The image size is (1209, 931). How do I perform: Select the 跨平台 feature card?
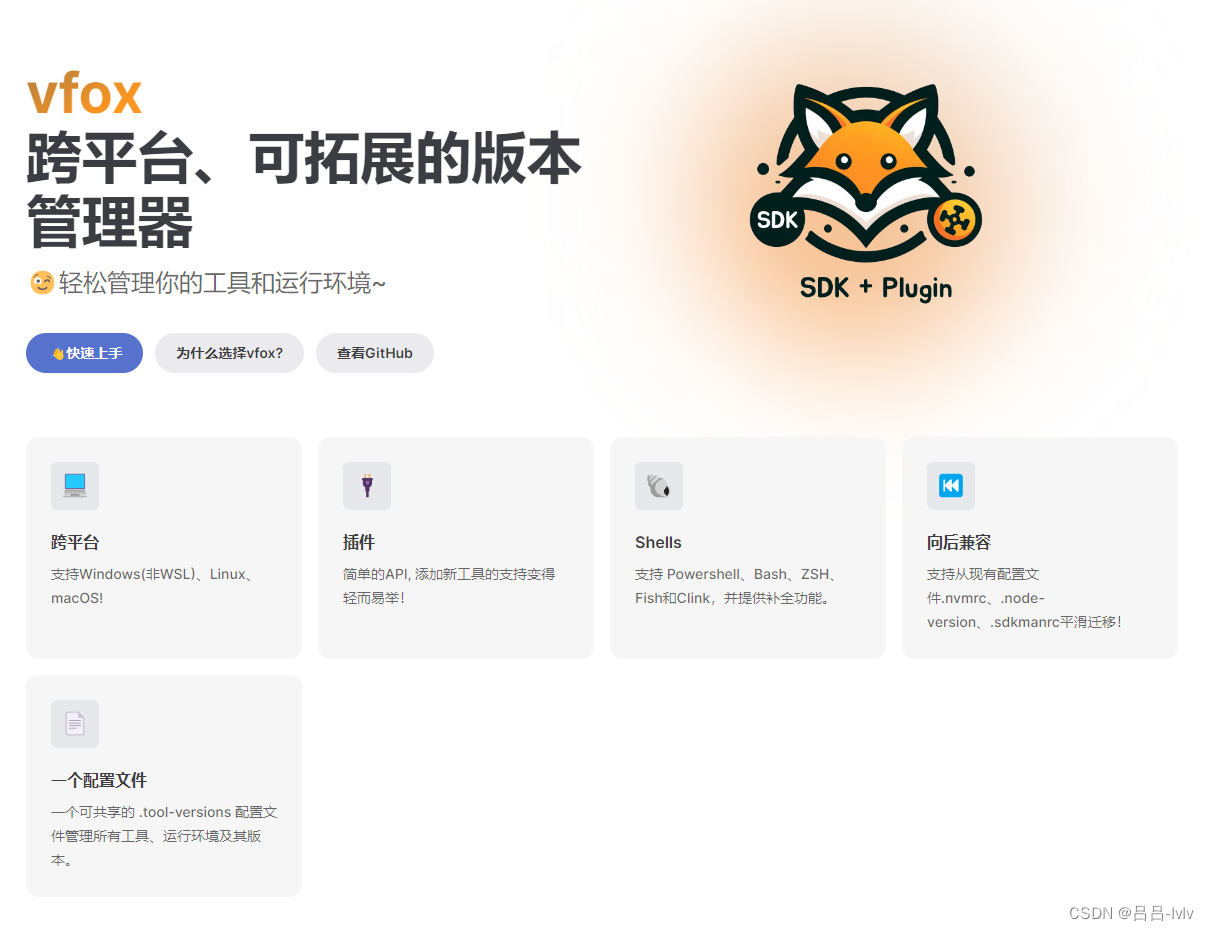point(163,547)
